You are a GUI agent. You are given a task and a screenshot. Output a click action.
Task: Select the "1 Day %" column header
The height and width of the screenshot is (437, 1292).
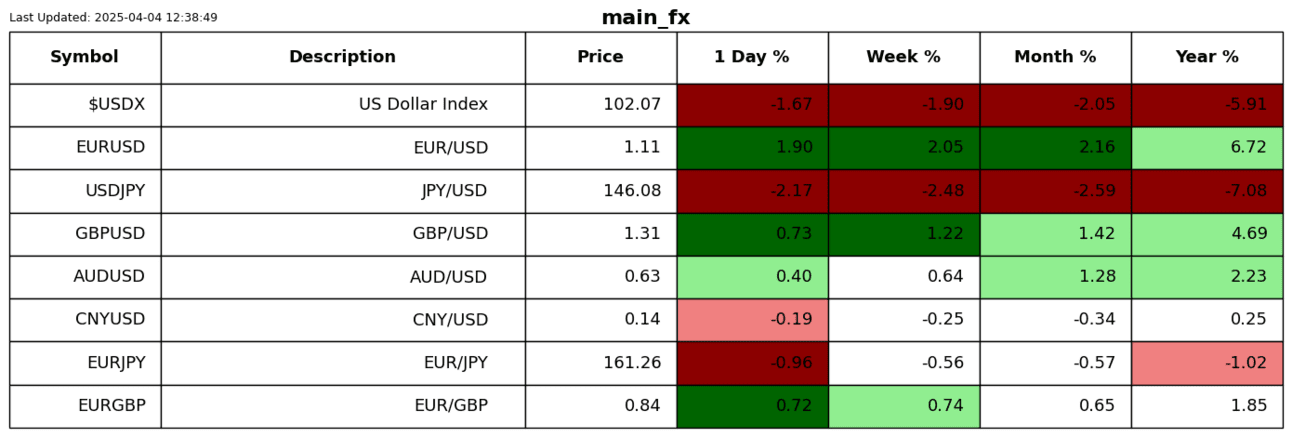point(752,58)
